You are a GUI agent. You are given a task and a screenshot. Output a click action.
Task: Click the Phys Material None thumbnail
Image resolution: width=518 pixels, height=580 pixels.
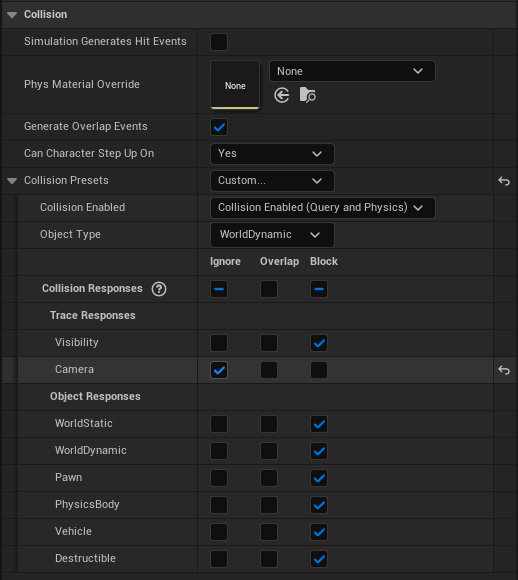pos(235,85)
